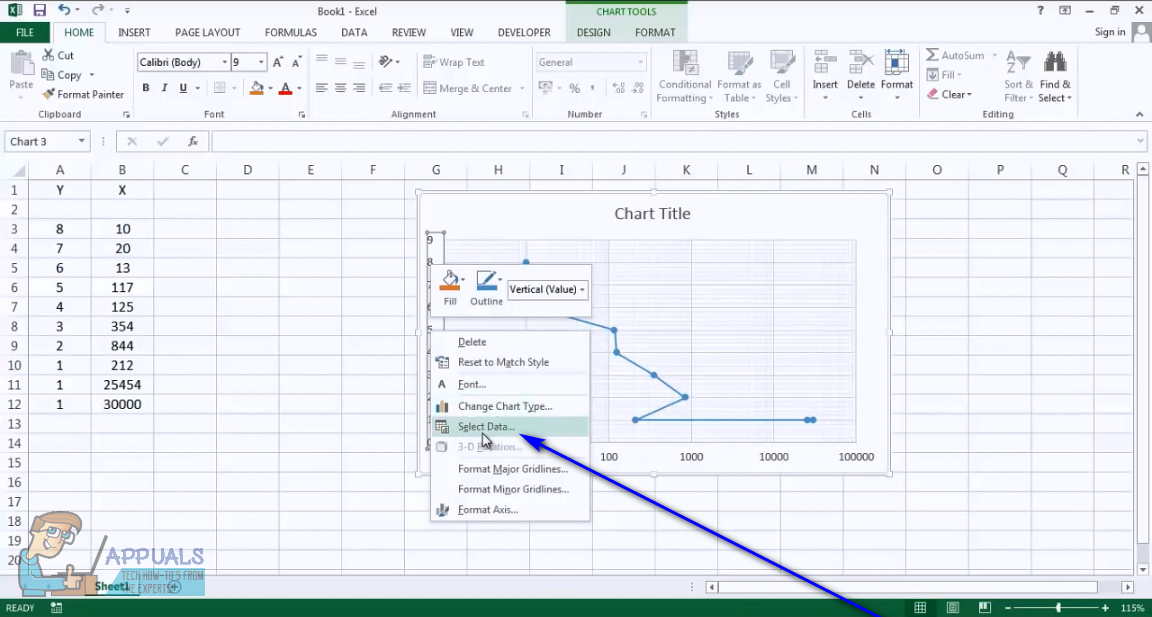Switch to Page Layout view in status bar

pos(953,607)
